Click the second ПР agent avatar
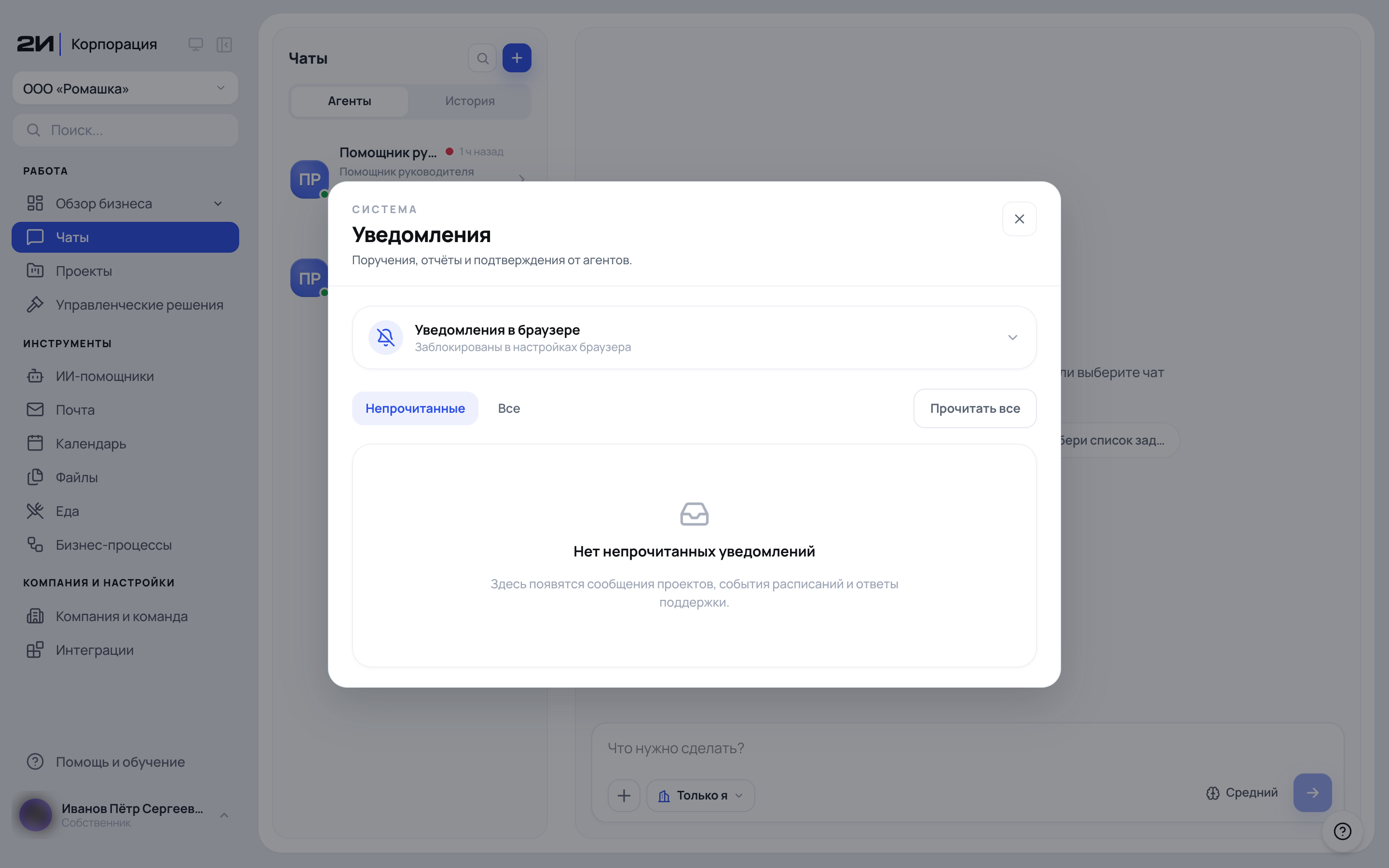Image resolution: width=1389 pixels, height=868 pixels. click(x=309, y=278)
